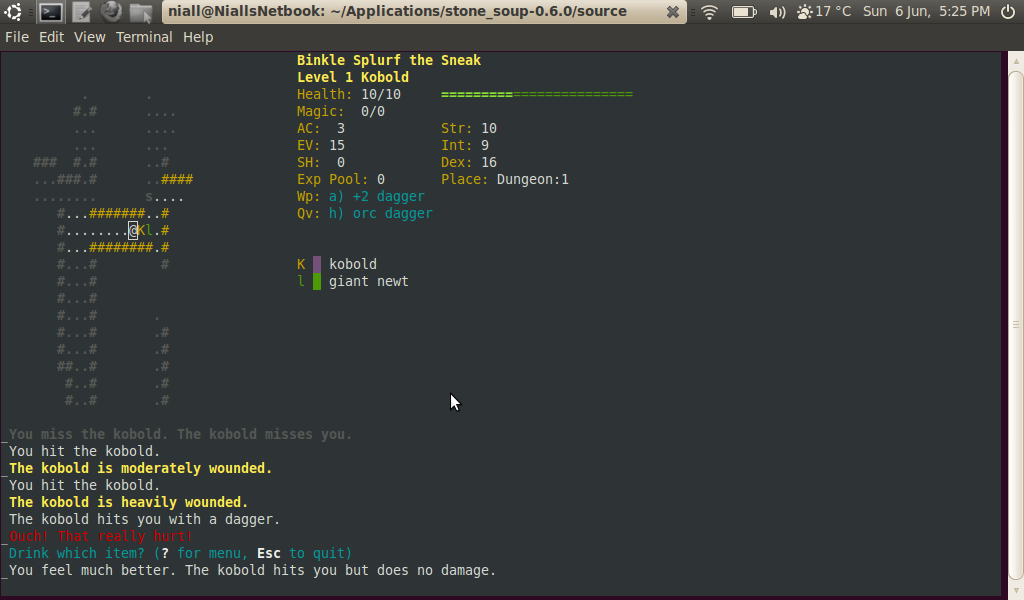Screen dimensions: 1024x600
Task: Click the scrollbar up arrow
Action: 1016,61
